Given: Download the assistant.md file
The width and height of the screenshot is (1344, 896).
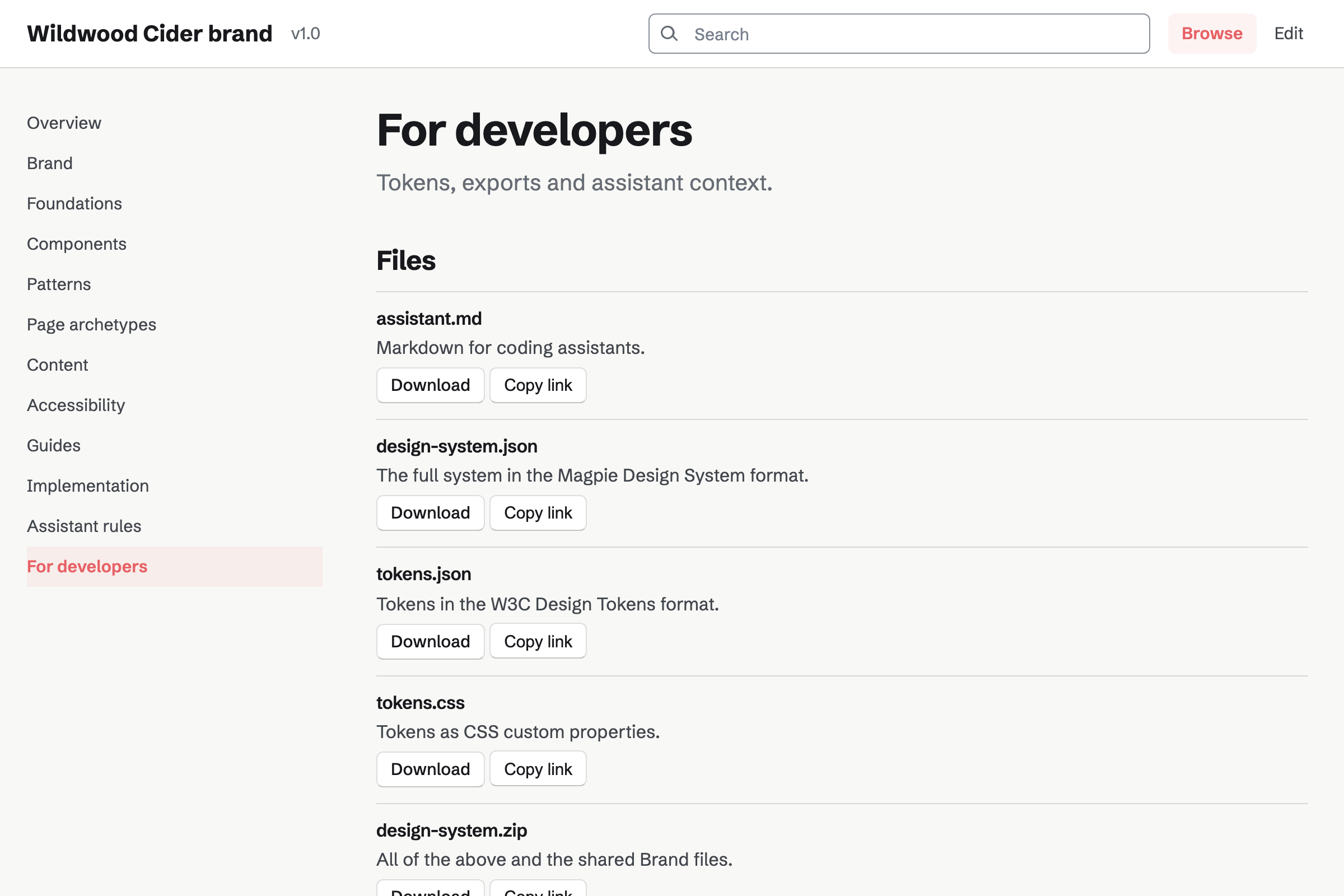Looking at the screenshot, I should click(x=430, y=385).
